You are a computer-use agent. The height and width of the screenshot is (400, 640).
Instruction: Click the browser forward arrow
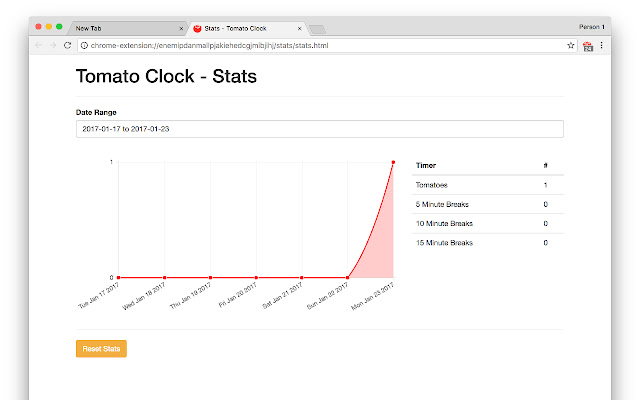point(53,45)
